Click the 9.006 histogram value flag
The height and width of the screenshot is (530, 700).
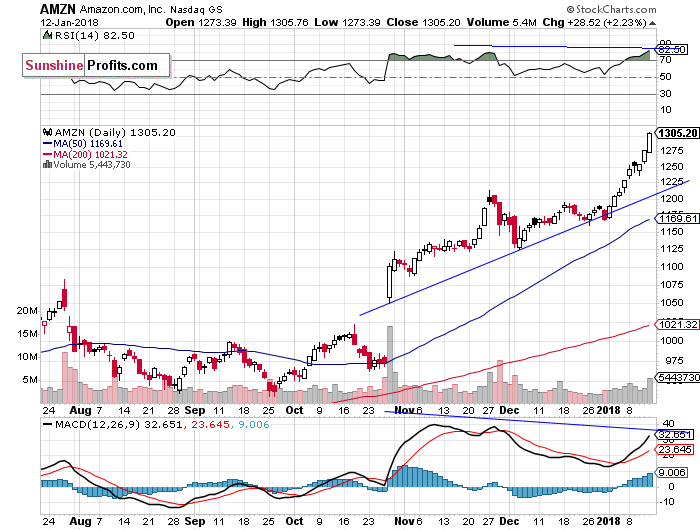coord(671,472)
